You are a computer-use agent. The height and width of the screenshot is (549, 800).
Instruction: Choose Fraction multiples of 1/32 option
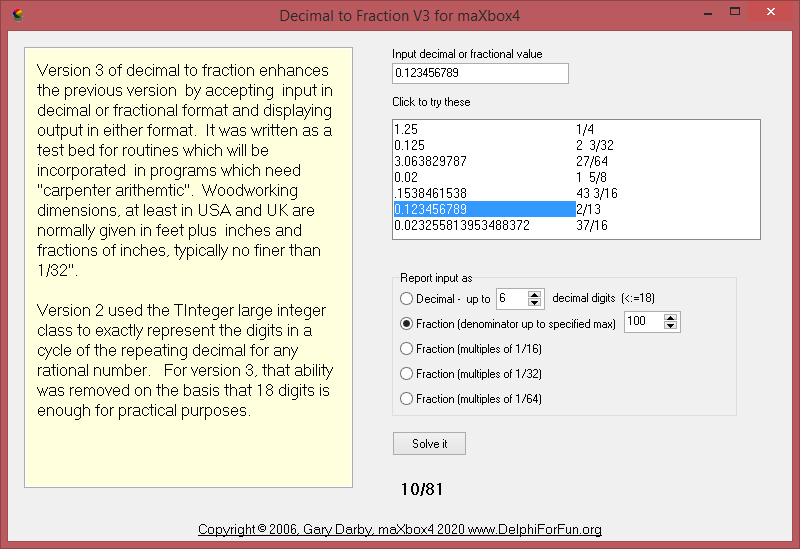click(406, 373)
